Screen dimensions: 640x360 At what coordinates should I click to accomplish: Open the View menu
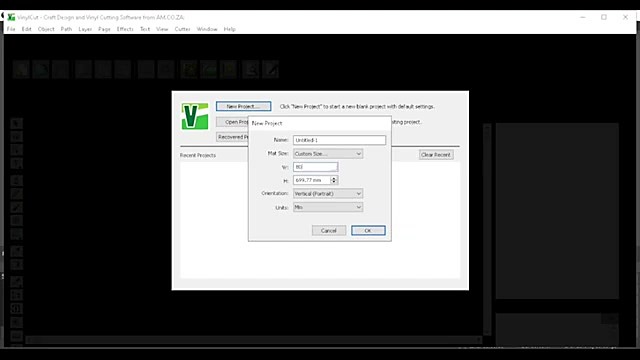click(x=162, y=29)
